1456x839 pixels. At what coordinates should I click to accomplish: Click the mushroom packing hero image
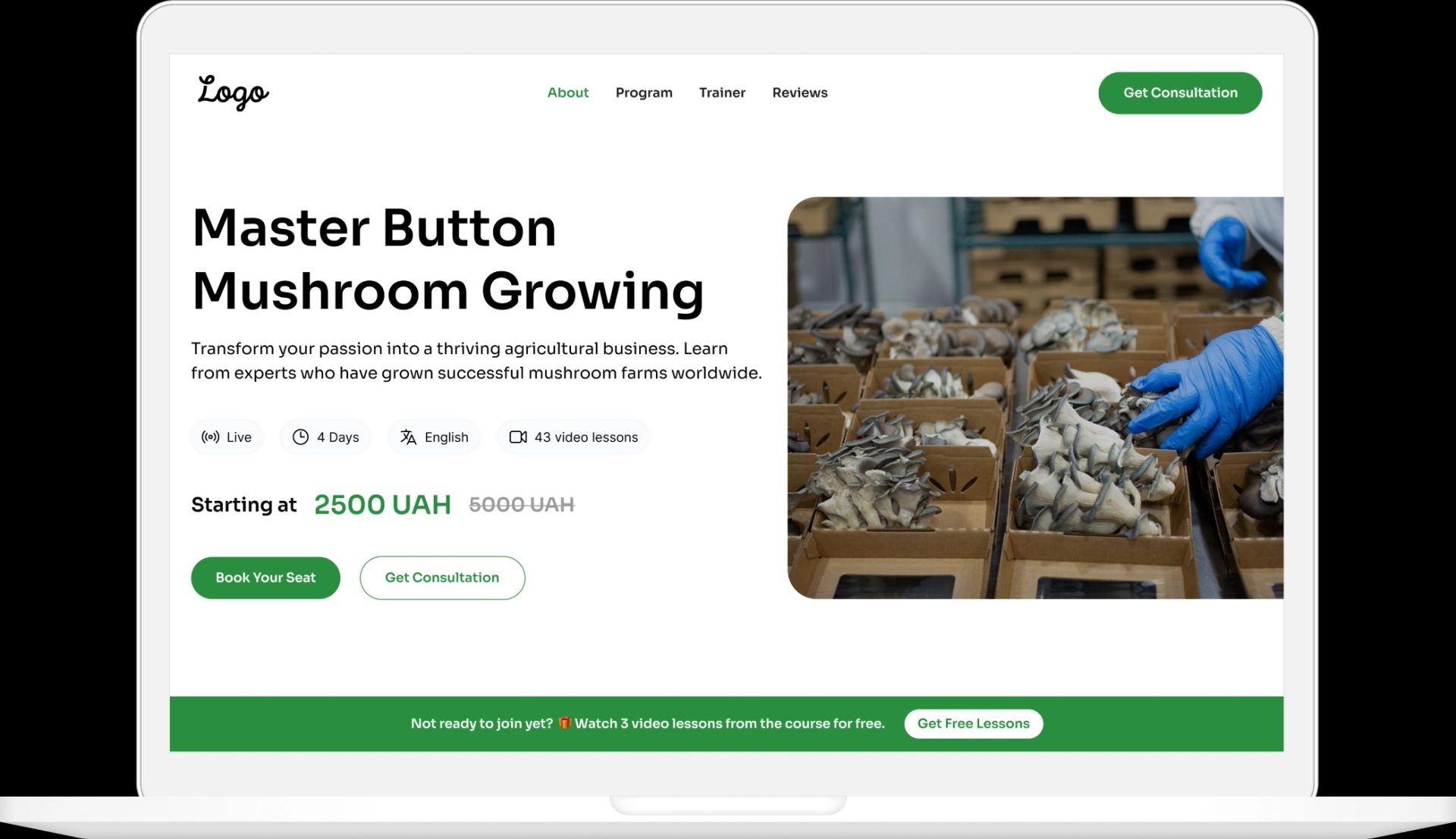coord(1035,398)
